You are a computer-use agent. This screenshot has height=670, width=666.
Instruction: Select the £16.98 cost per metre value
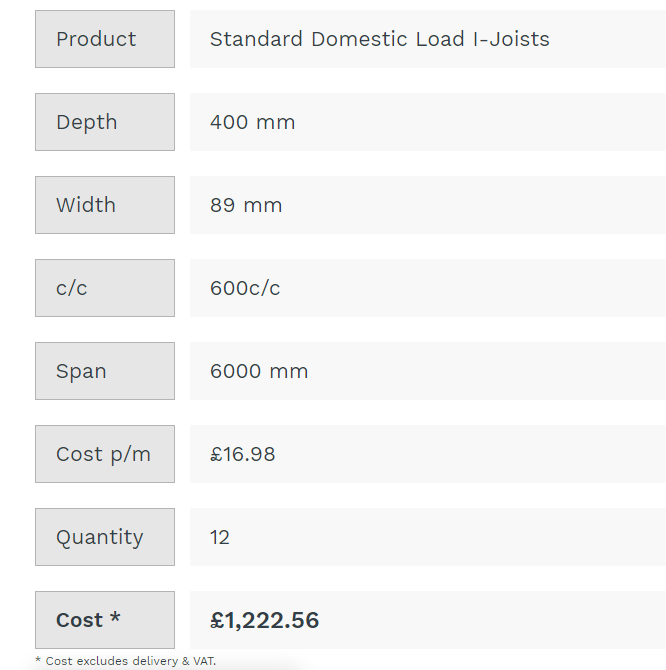point(242,454)
